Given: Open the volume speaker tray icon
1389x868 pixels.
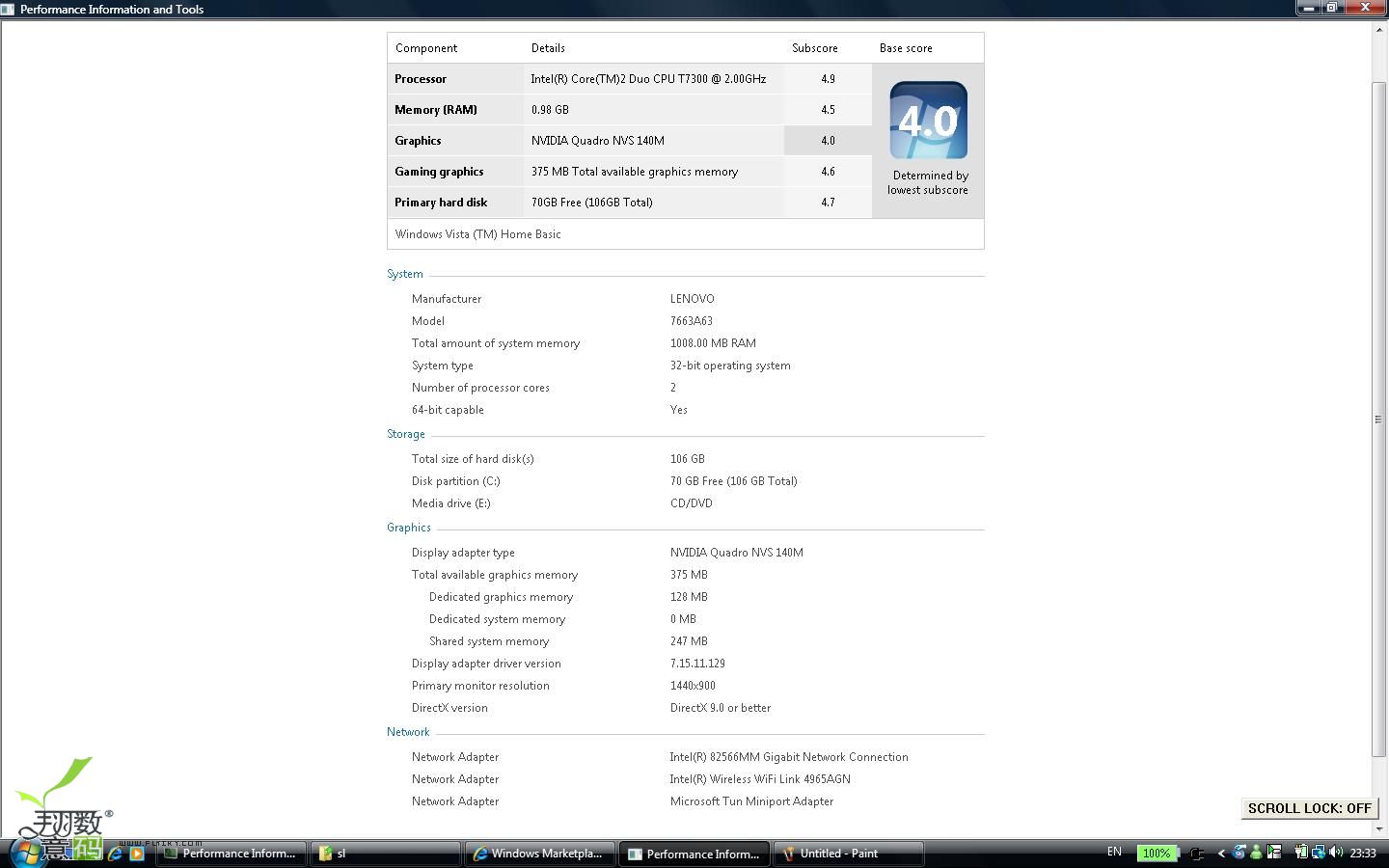Looking at the screenshot, I should pos(1336,853).
